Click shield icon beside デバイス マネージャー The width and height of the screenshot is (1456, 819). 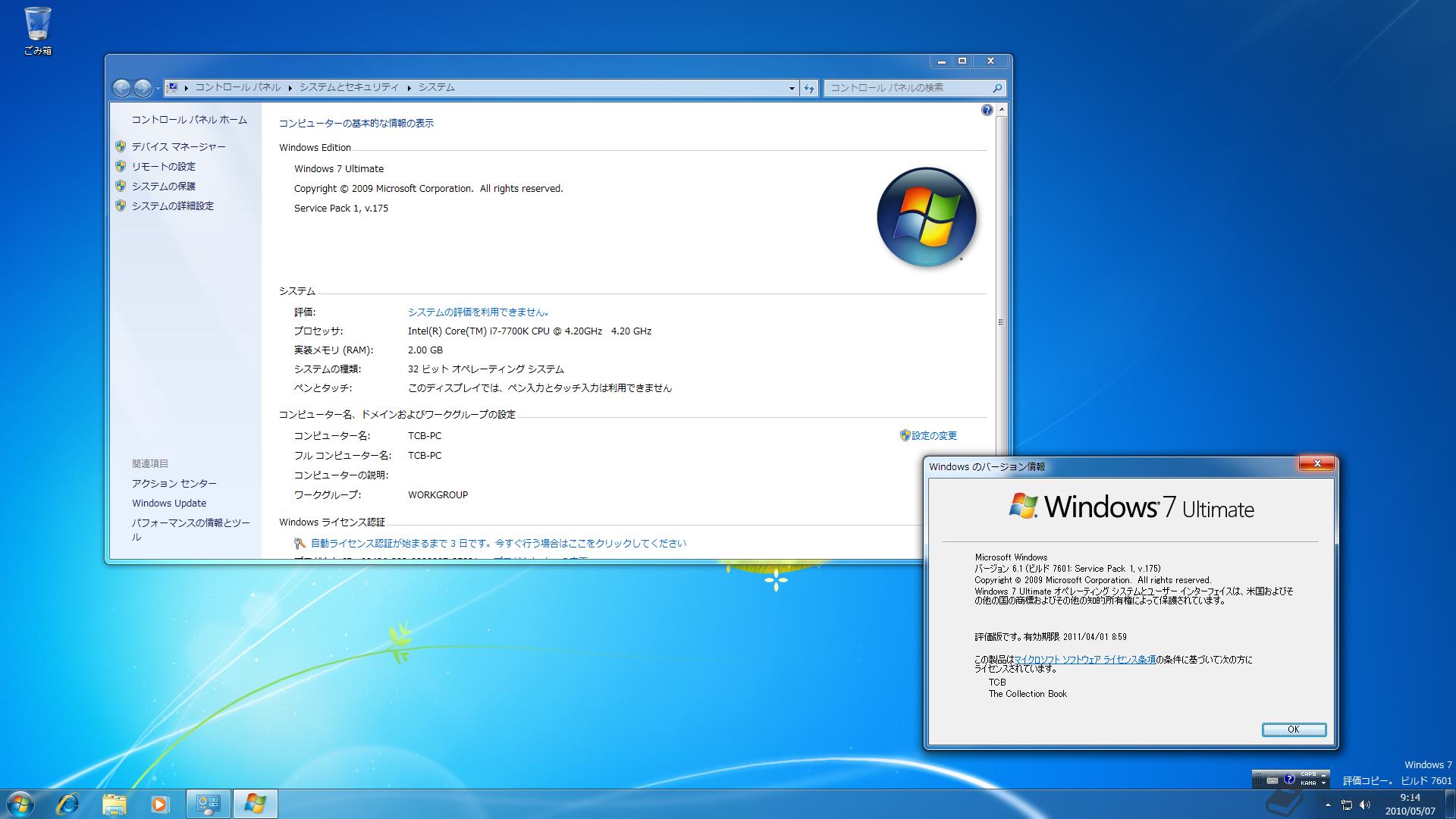[x=121, y=146]
